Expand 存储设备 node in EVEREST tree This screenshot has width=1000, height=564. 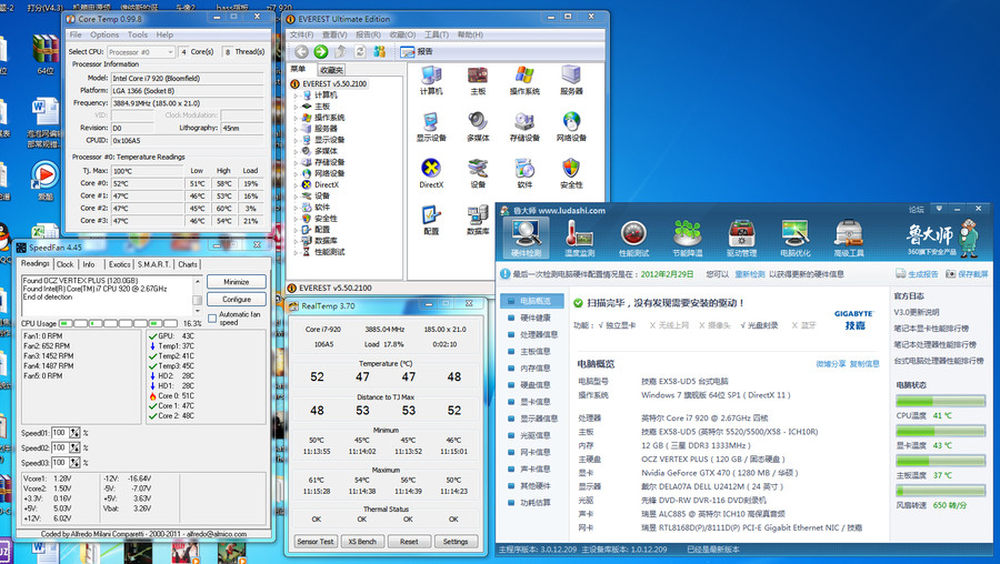coord(296,162)
